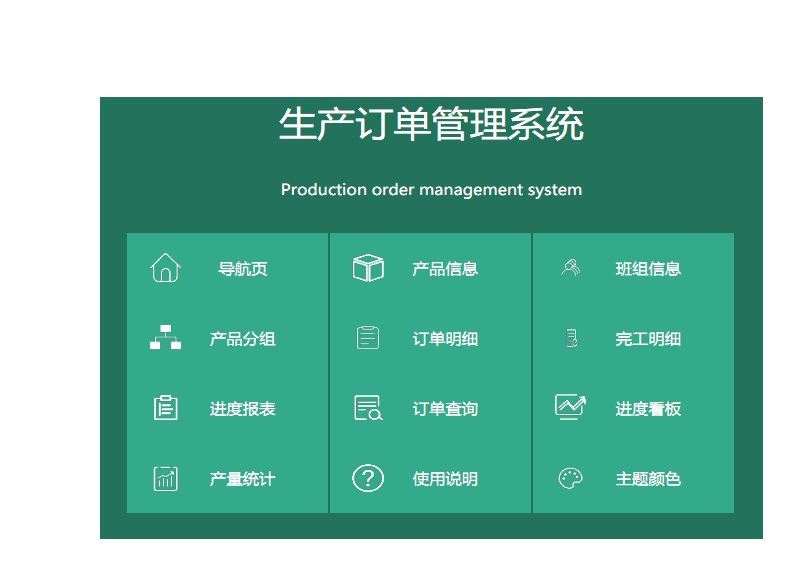Click the home icon beside 导航页
800x579 pixels.
point(165,268)
